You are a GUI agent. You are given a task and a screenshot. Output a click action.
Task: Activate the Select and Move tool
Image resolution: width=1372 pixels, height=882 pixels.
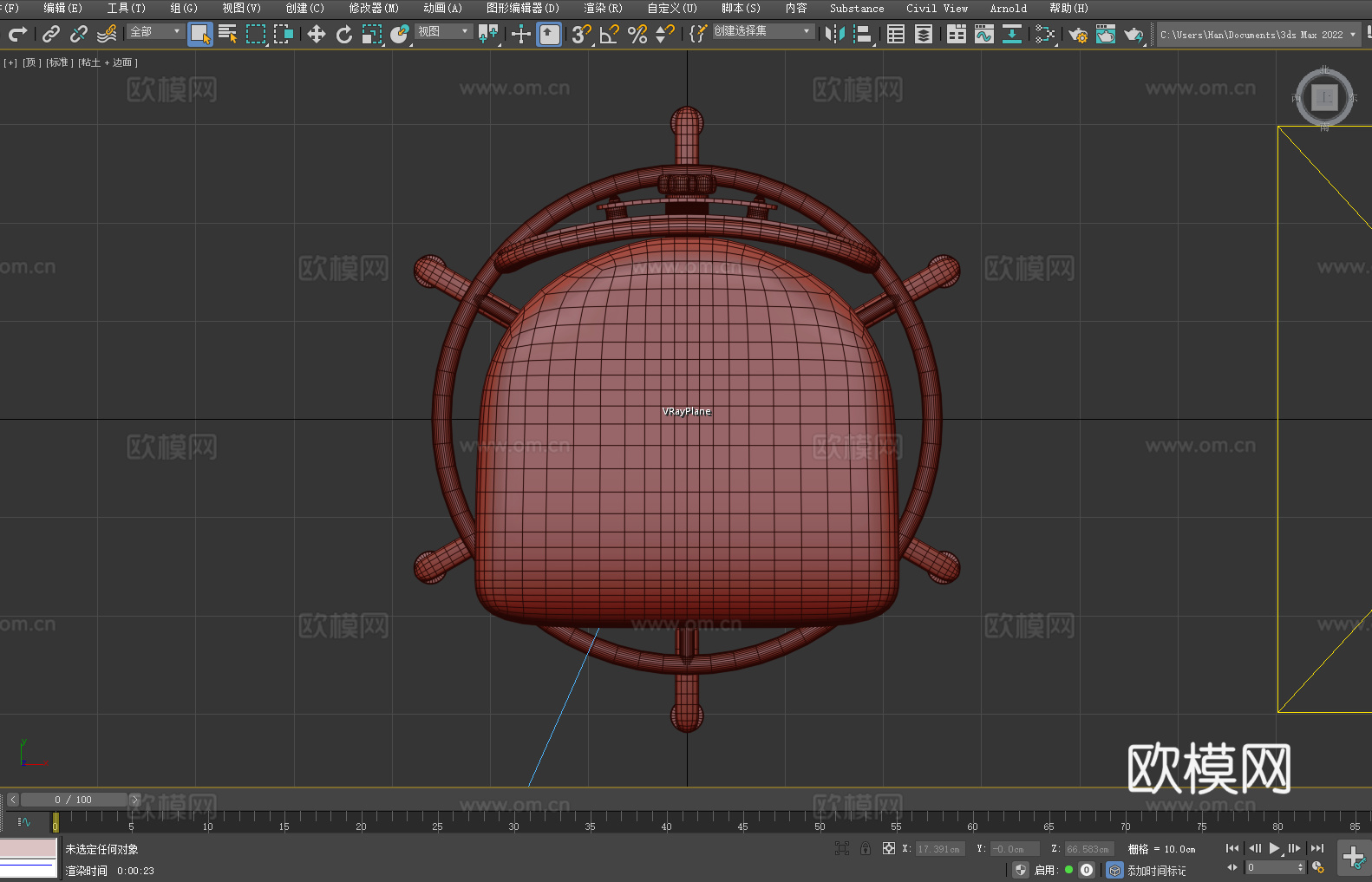coord(317,34)
